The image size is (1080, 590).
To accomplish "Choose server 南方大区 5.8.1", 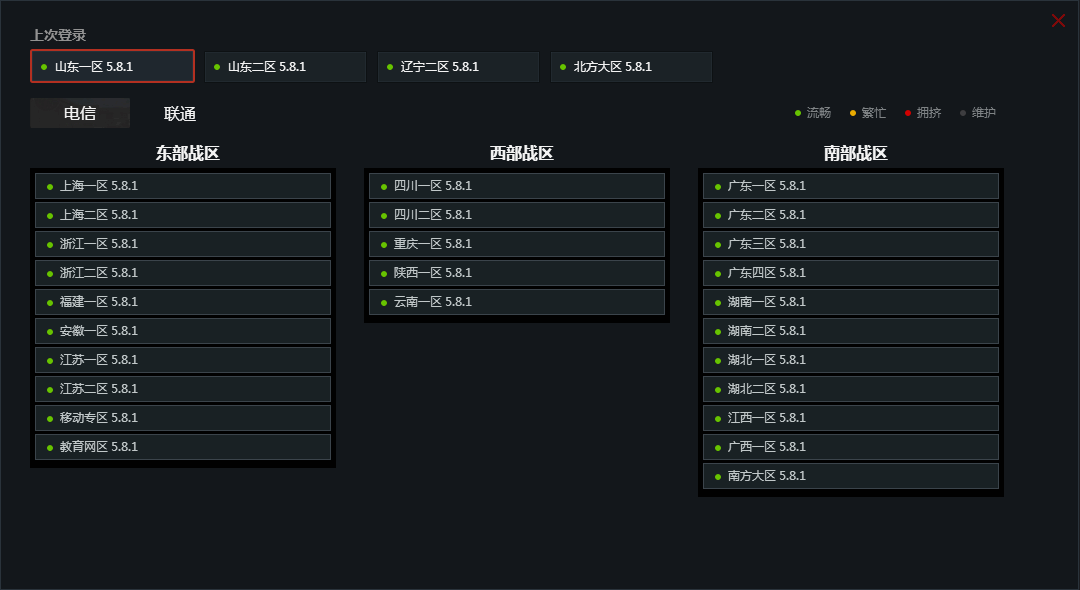I will coord(851,476).
